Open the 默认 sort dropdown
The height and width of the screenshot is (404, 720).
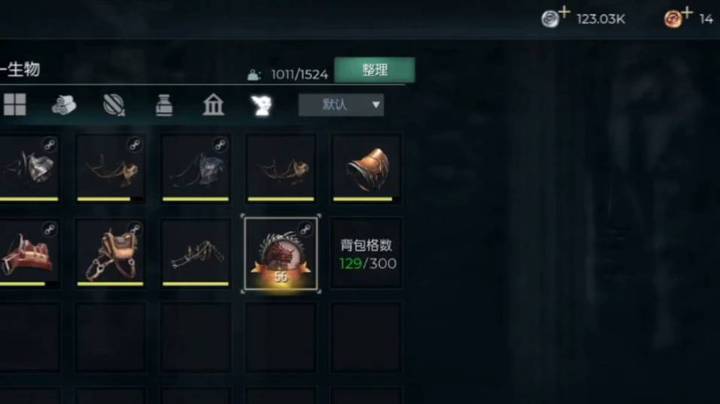[x=341, y=105]
